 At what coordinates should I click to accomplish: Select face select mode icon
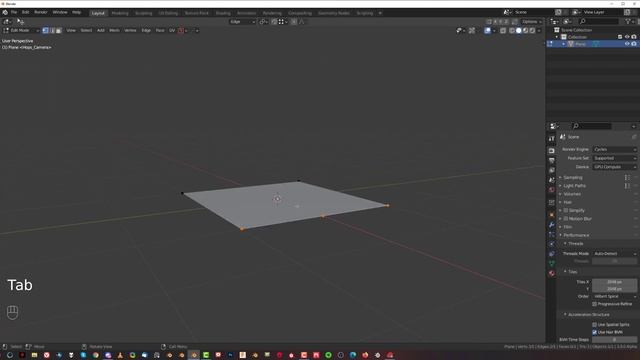pos(58,30)
